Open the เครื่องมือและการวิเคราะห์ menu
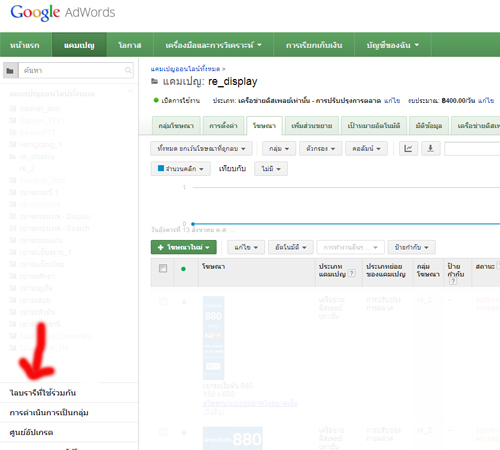 (213, 45)
